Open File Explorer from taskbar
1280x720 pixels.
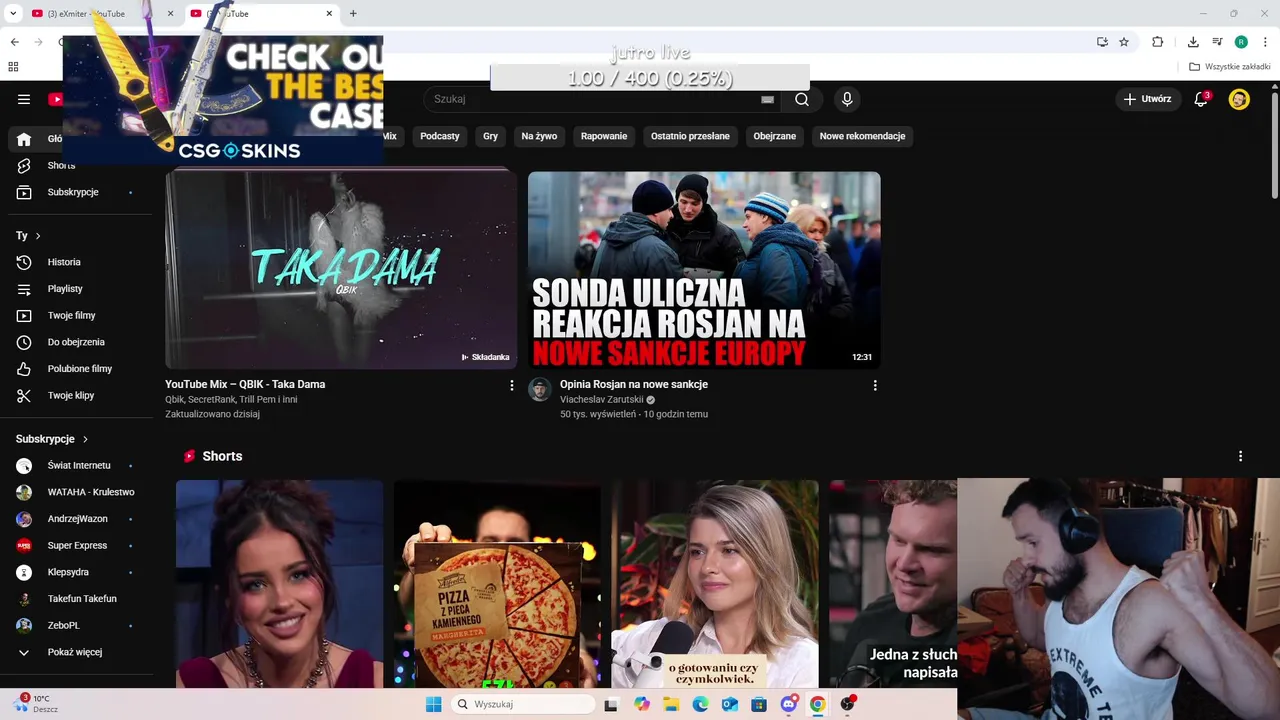point(671,704)
